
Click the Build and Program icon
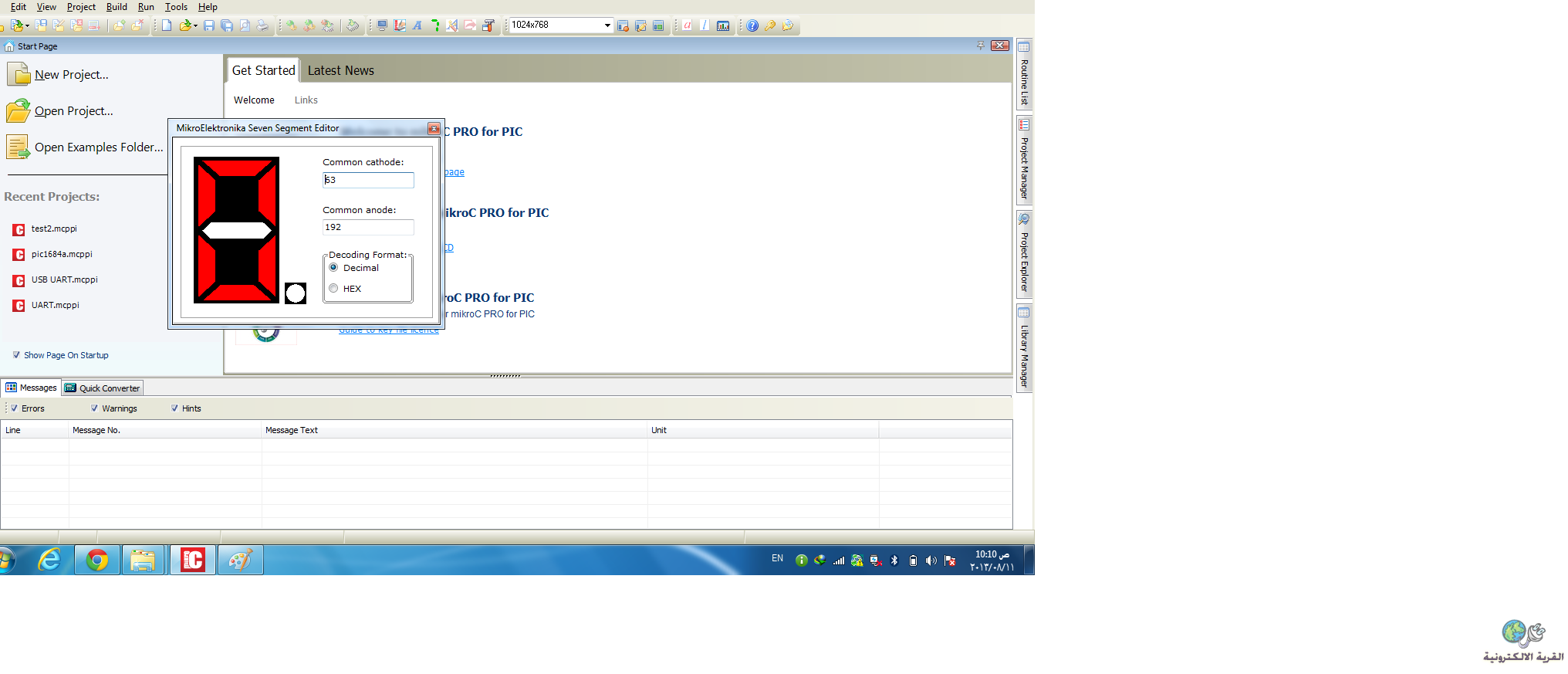point(327,25)
